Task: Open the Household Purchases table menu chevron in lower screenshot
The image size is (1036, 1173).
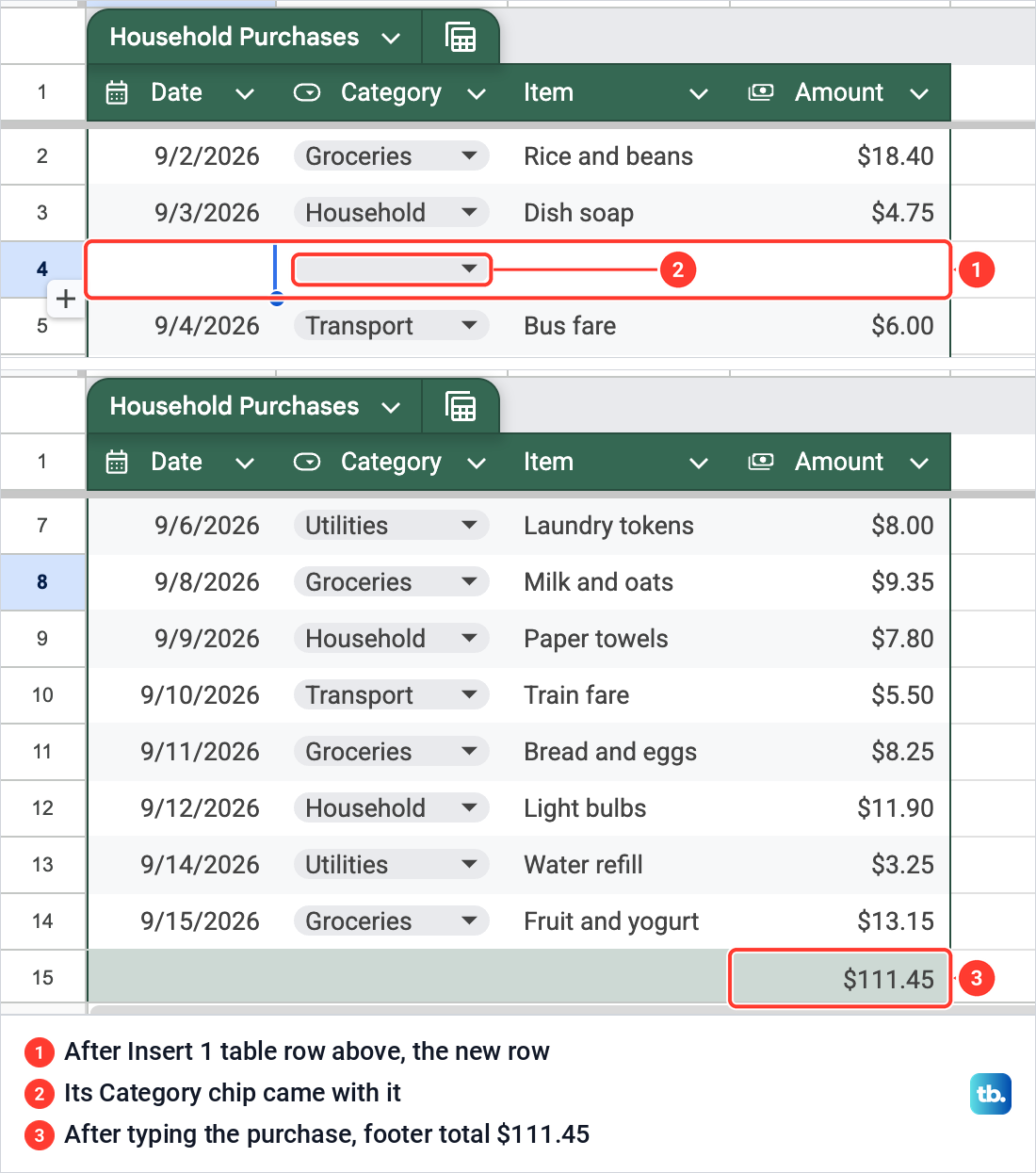Action: [391, 408]
